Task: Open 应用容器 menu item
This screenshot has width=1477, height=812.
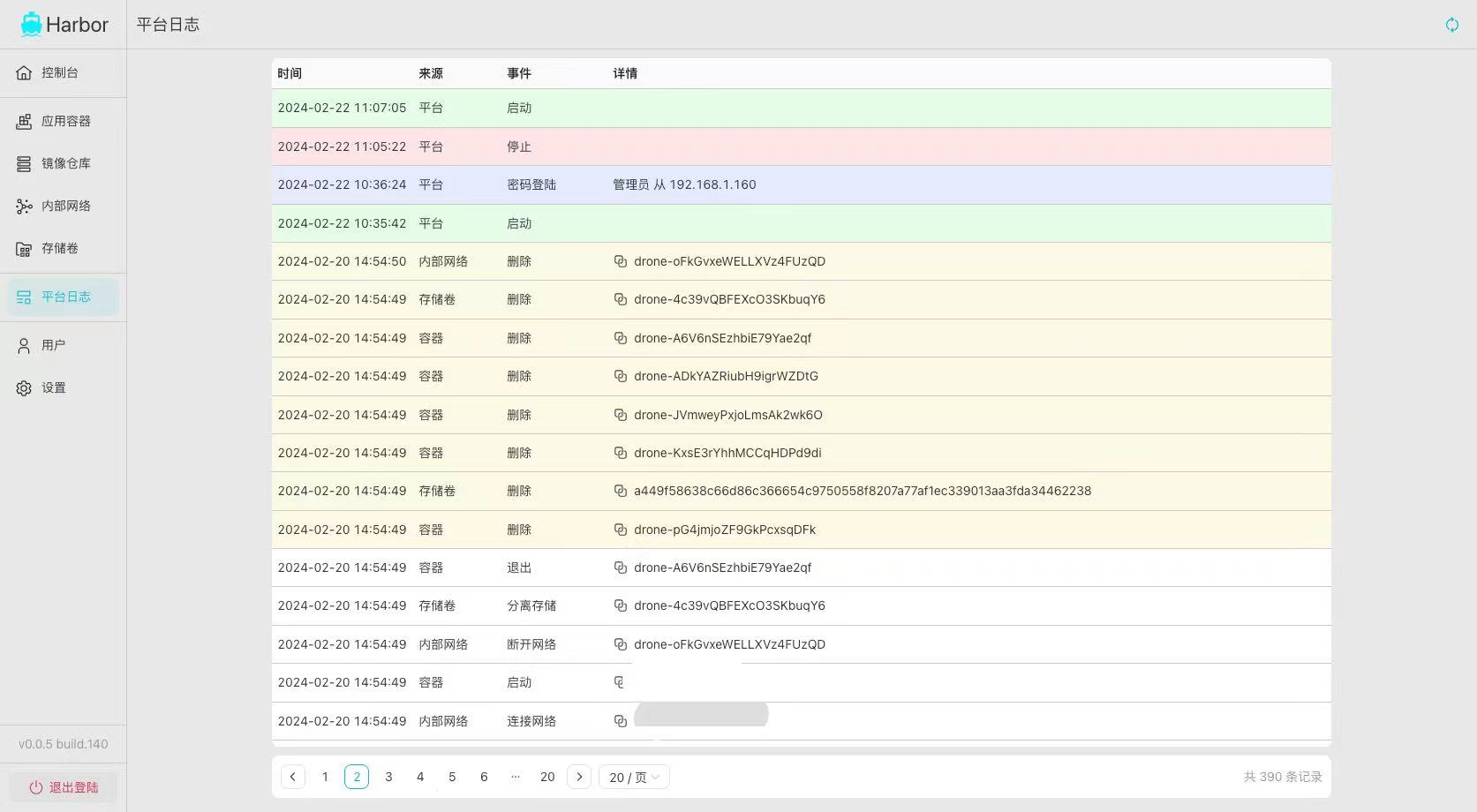Action: coord(63,122)
